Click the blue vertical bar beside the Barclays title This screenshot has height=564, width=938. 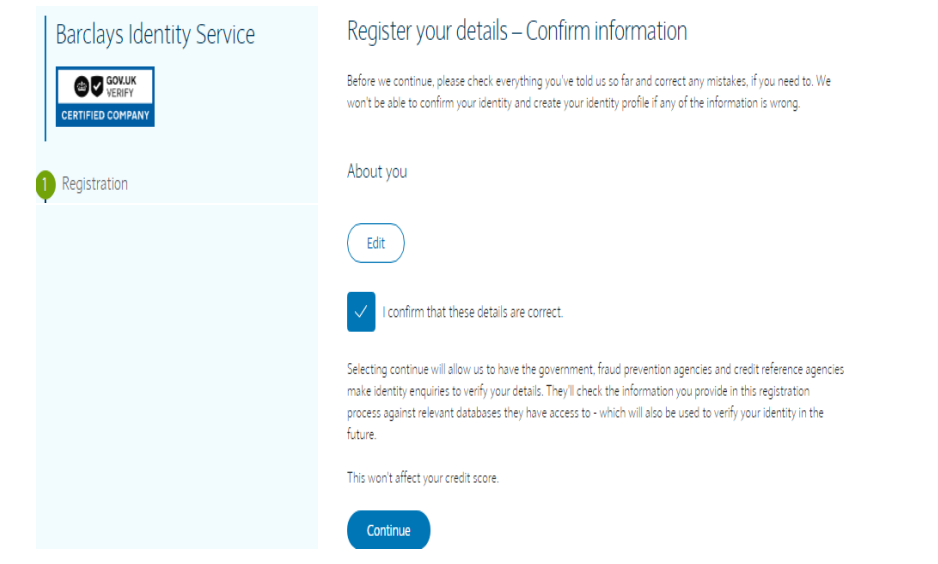coord(45,78)
